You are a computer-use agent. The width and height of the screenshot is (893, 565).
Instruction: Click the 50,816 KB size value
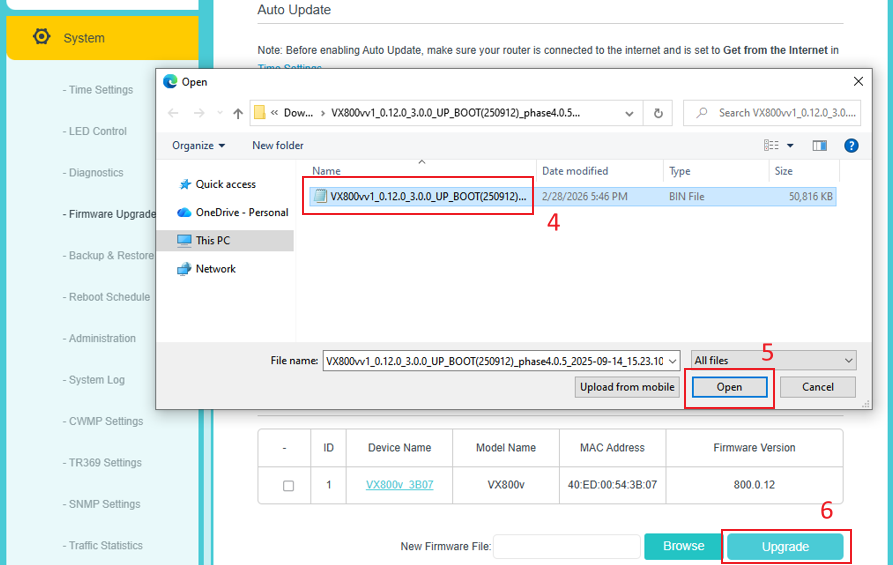[x=810, y=196]
